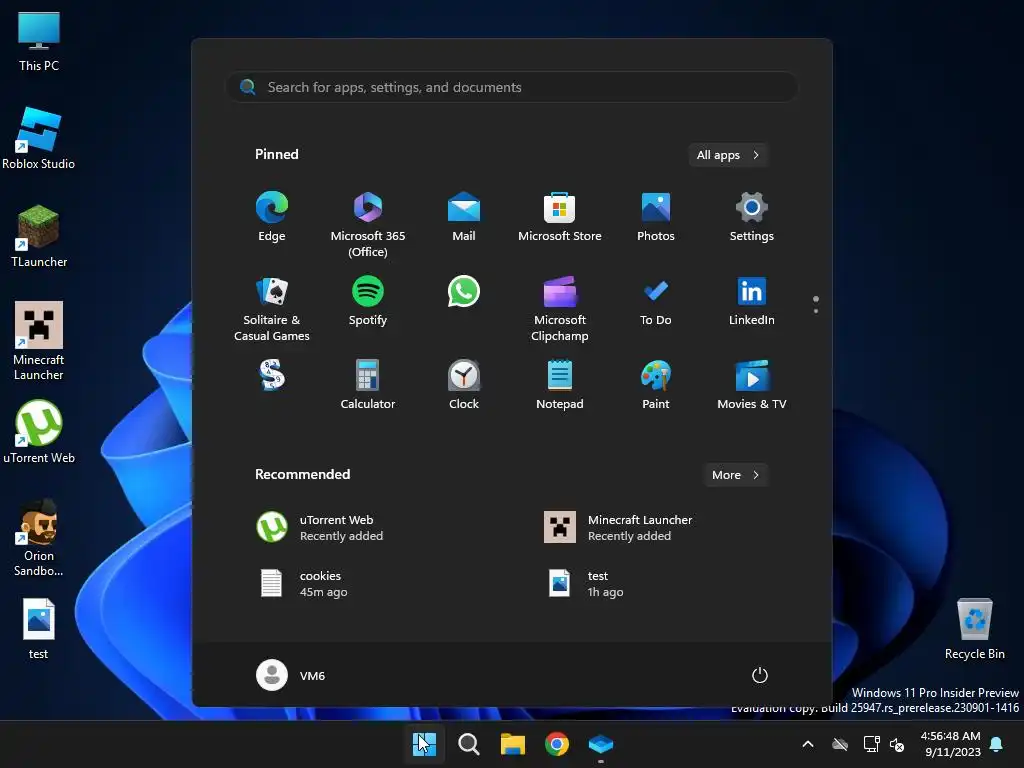1024x768 pixels.
Task: Open clock and date flyout
Action: pyautogui.click(x=950, y=744)
